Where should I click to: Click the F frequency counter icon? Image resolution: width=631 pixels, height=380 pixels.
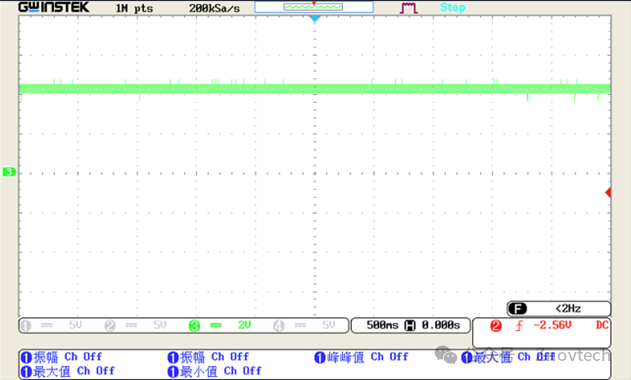tap(518, 309)
